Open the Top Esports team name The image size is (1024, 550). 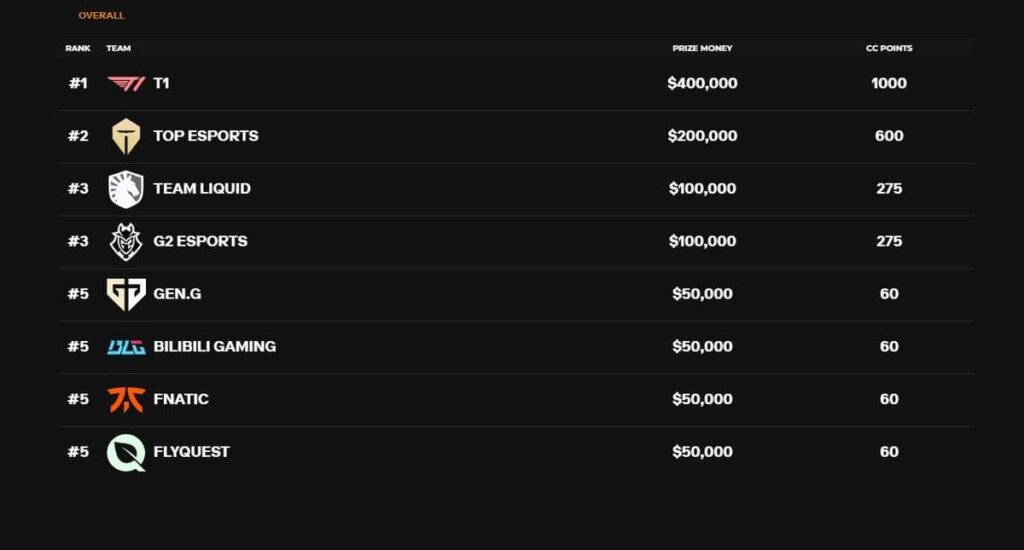coord(205,136)
